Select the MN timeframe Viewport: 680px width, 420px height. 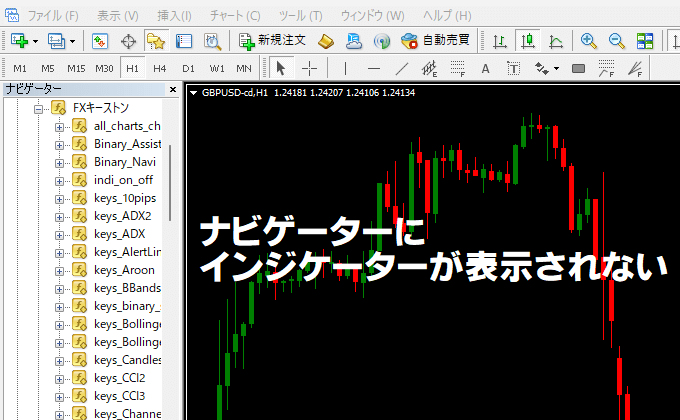244,69
